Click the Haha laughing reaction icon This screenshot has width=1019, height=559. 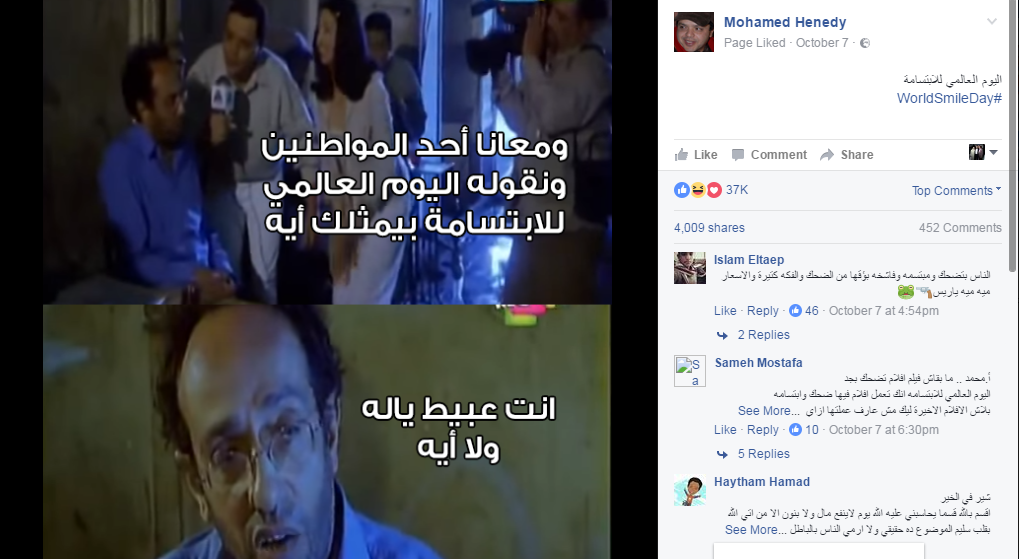click(x=698, y=190)
